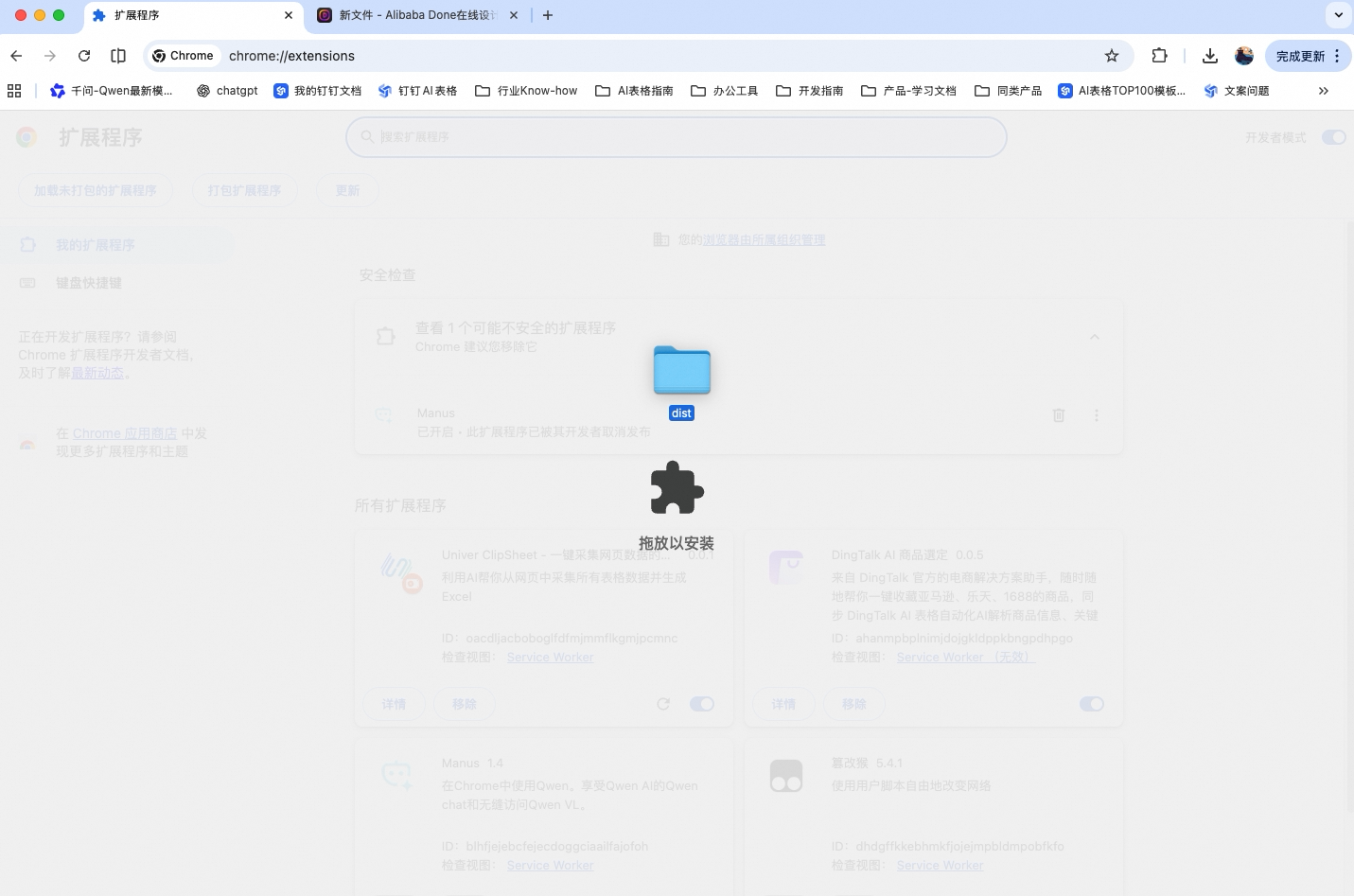Open the tab search dropdown arrow
The width and height of the screenshot is (1354, 896).
point(1339,15)
